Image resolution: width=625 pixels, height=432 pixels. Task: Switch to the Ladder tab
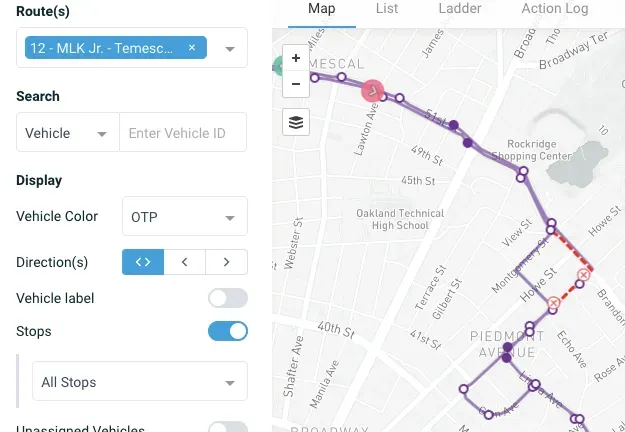click(x=459, y=9)
